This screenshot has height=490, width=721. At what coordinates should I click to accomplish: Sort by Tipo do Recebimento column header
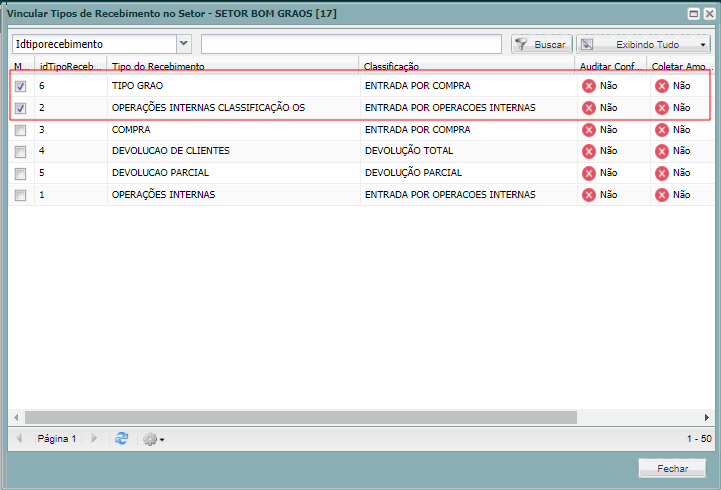point(233,66)
